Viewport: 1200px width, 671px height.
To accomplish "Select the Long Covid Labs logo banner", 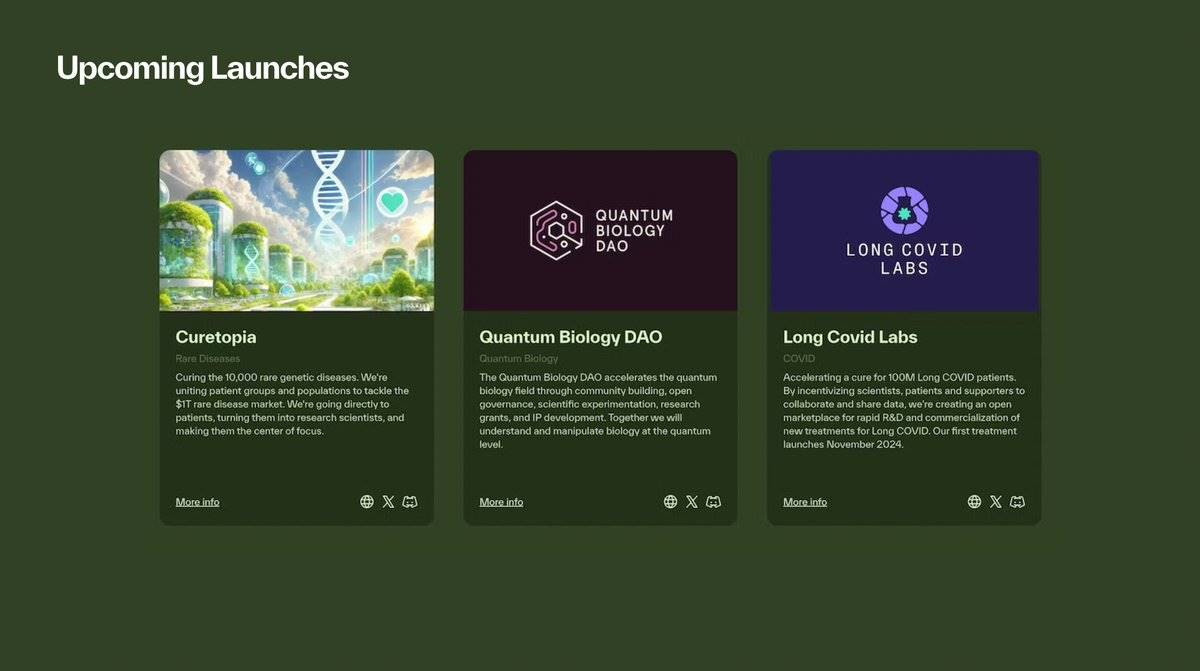I will point(905,230).
